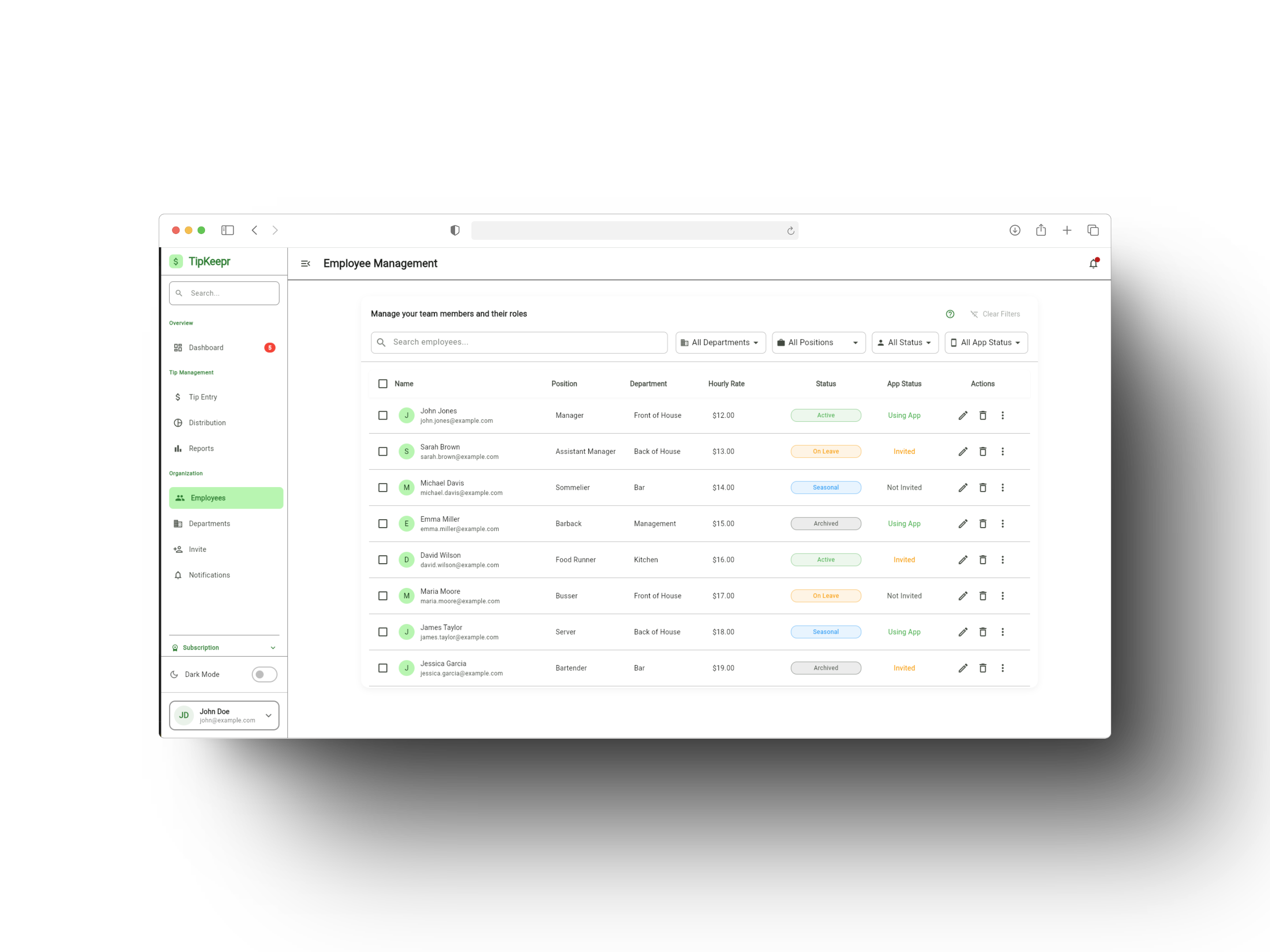Open browser downloads icon

coord(1015,230)
